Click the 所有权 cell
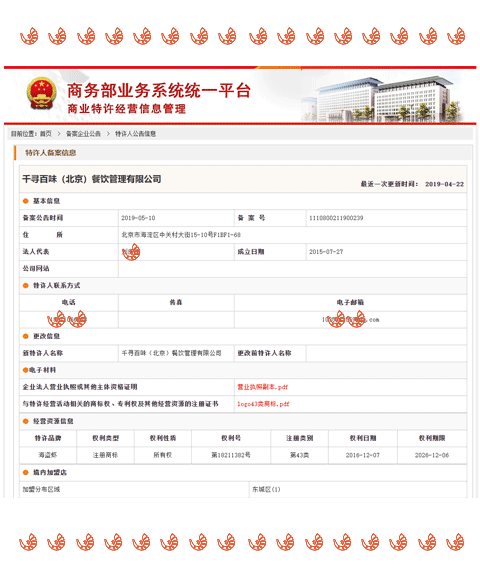Viewport: 480px width, 580px height. tap(163, 455)
